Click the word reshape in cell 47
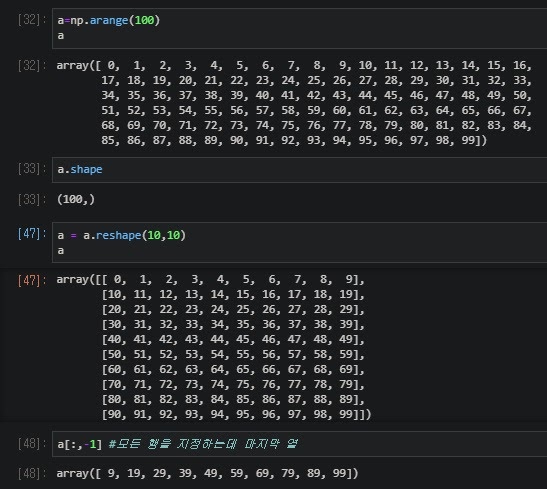 (119, 235)
